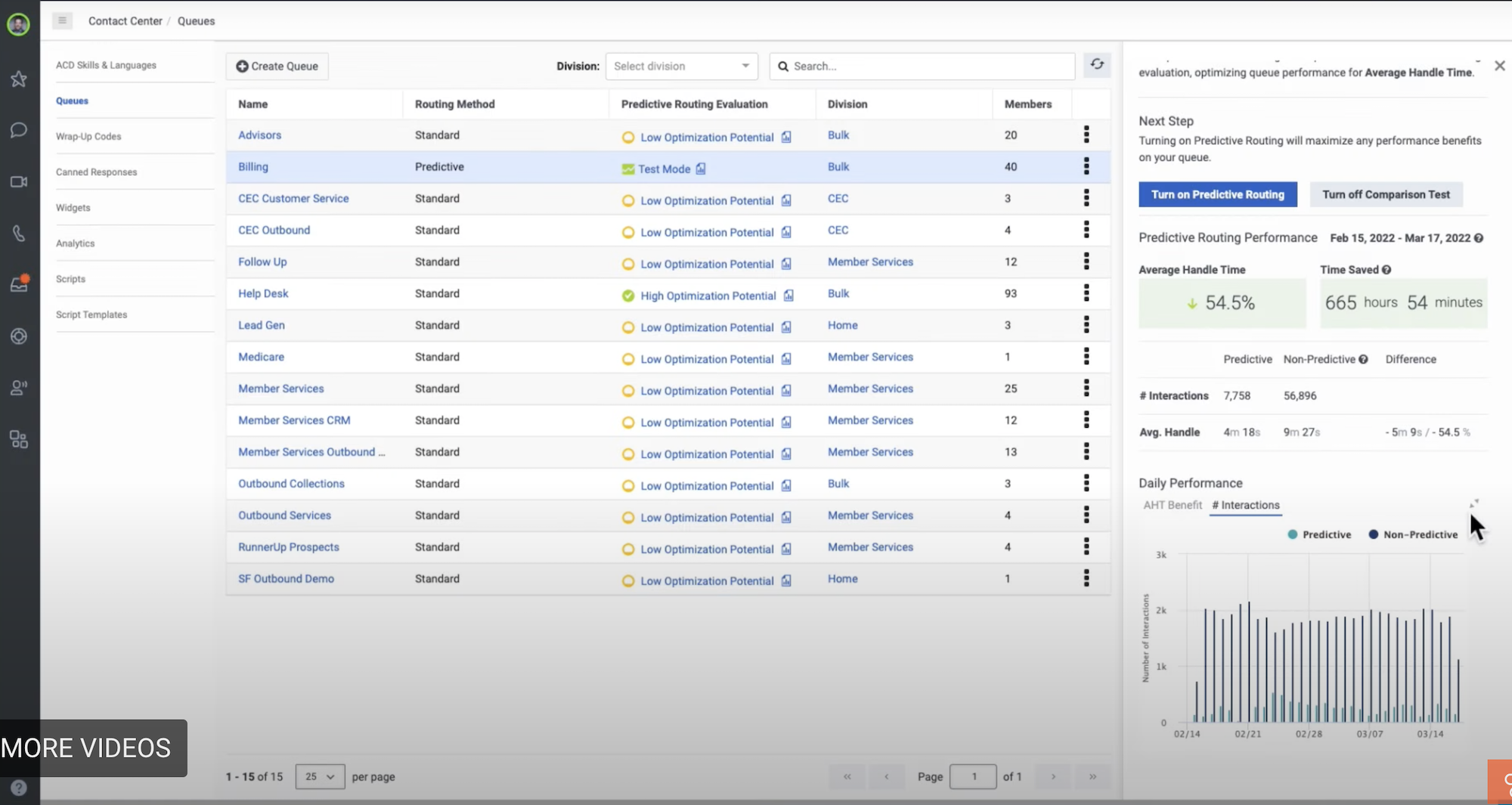Open the video camera sidebar icon

(x=19, y=181)
